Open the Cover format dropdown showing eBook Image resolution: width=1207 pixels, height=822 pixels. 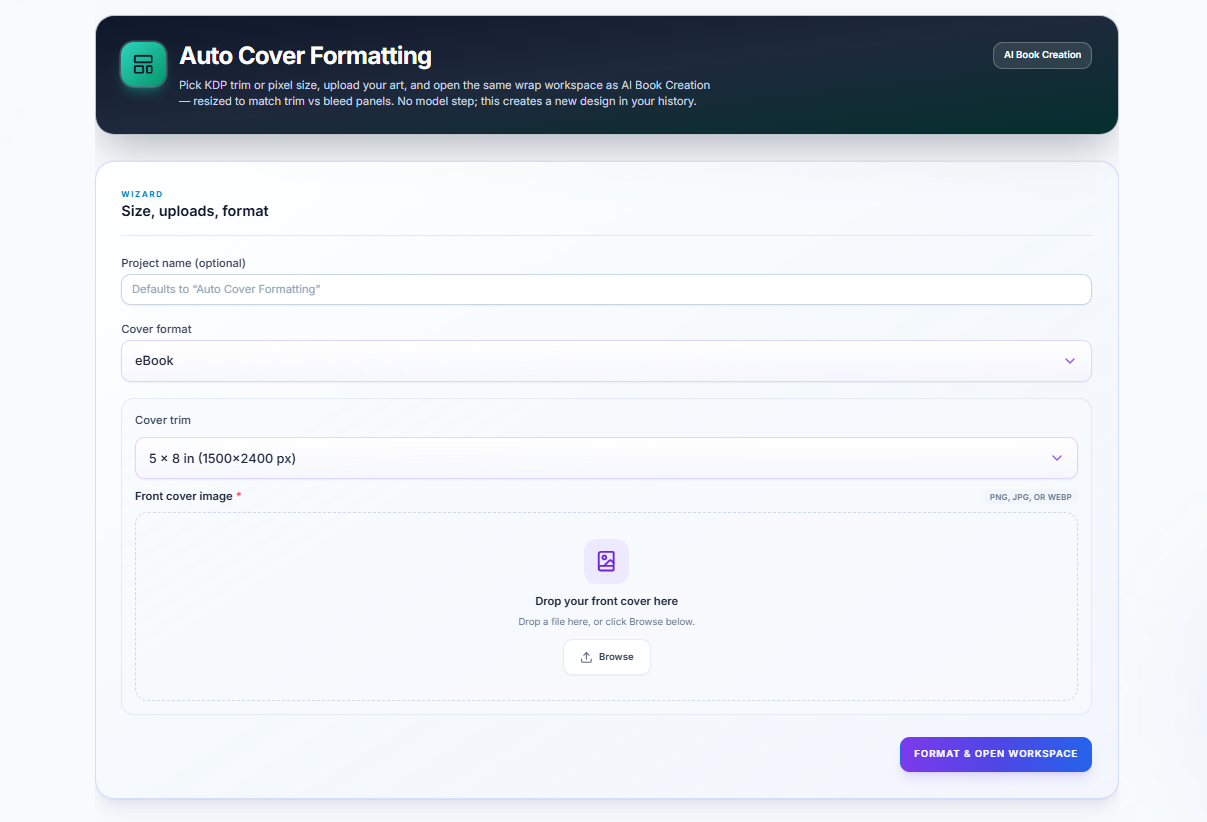tap(606, 360)
